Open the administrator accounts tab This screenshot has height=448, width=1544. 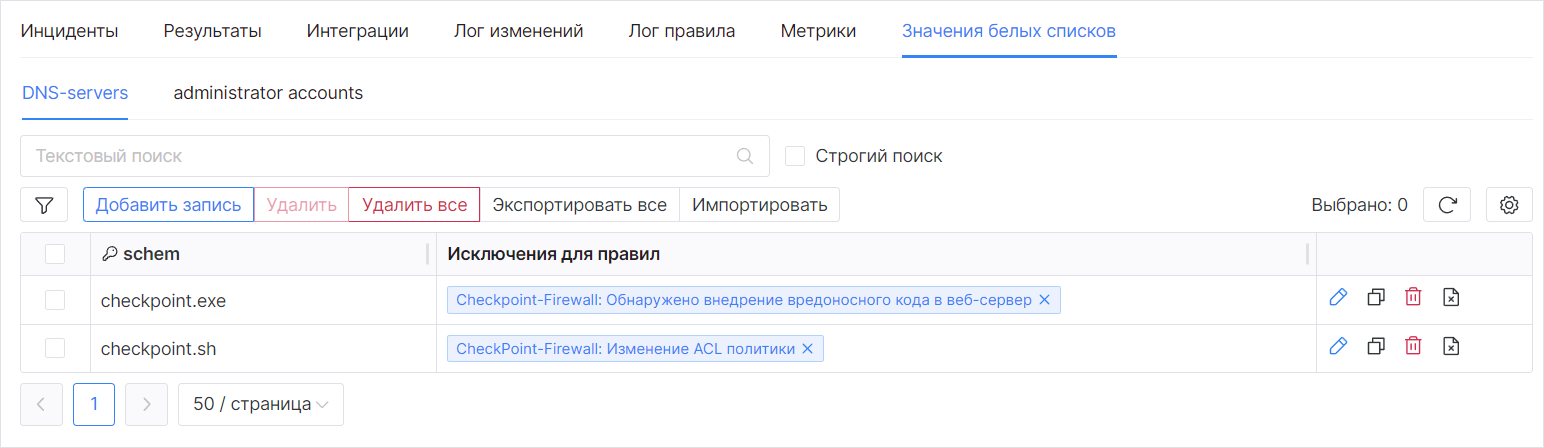268,93
